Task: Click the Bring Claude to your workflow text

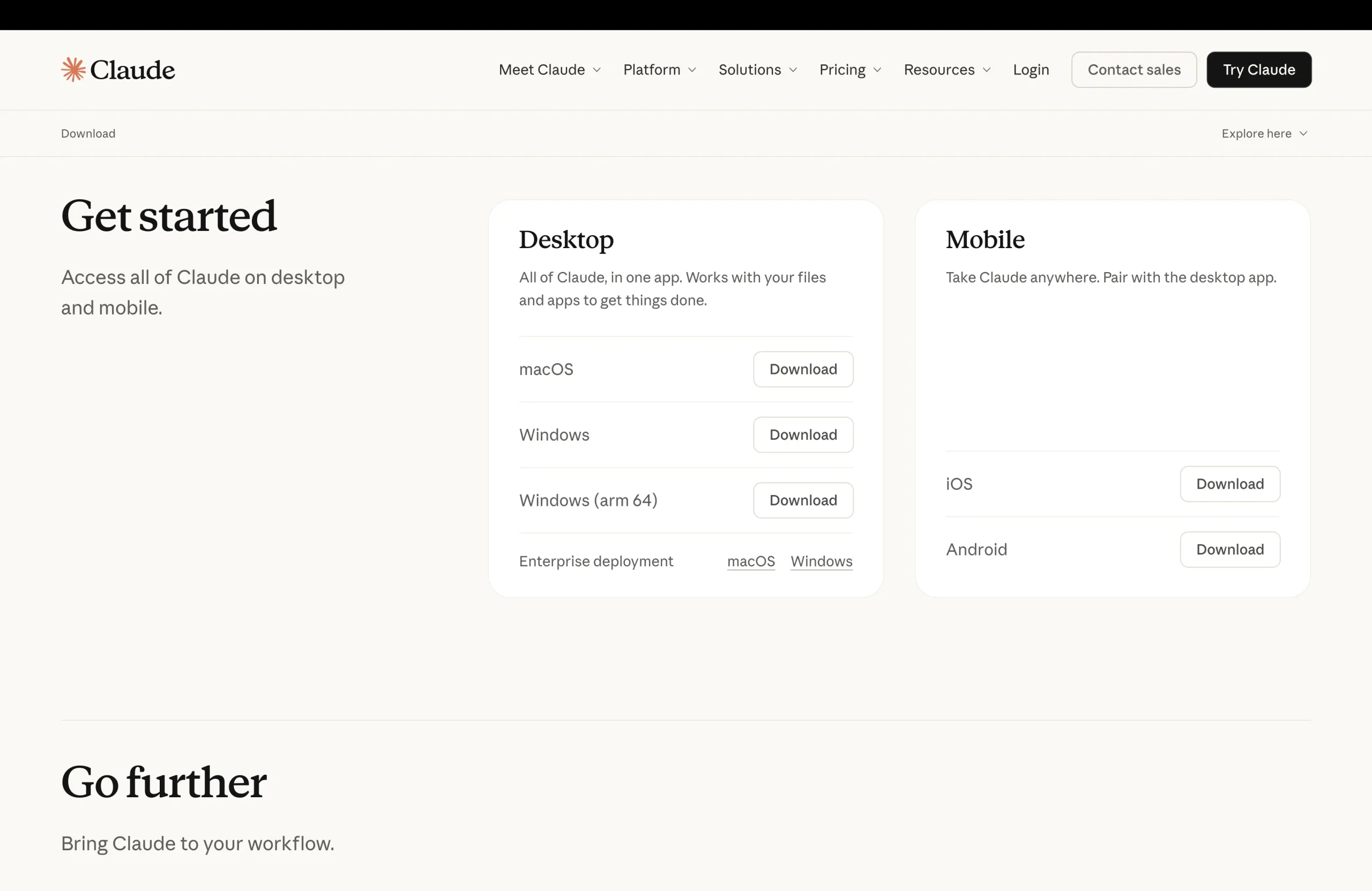Action: coord(198,844)
